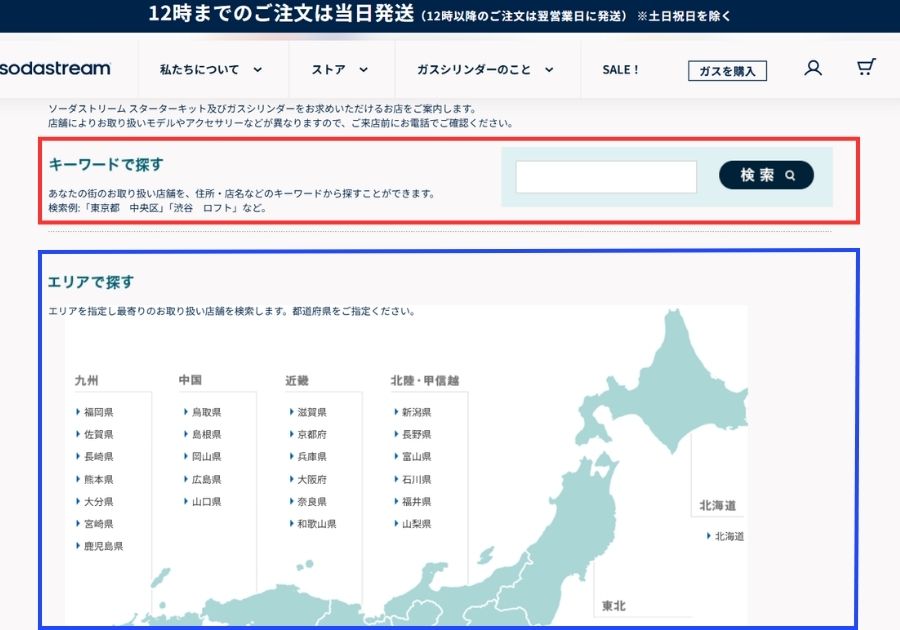Viewport: 900px width, 630px height.
Task: Click the 北海道 prefecture link
Action: click(x=728, y=537)
